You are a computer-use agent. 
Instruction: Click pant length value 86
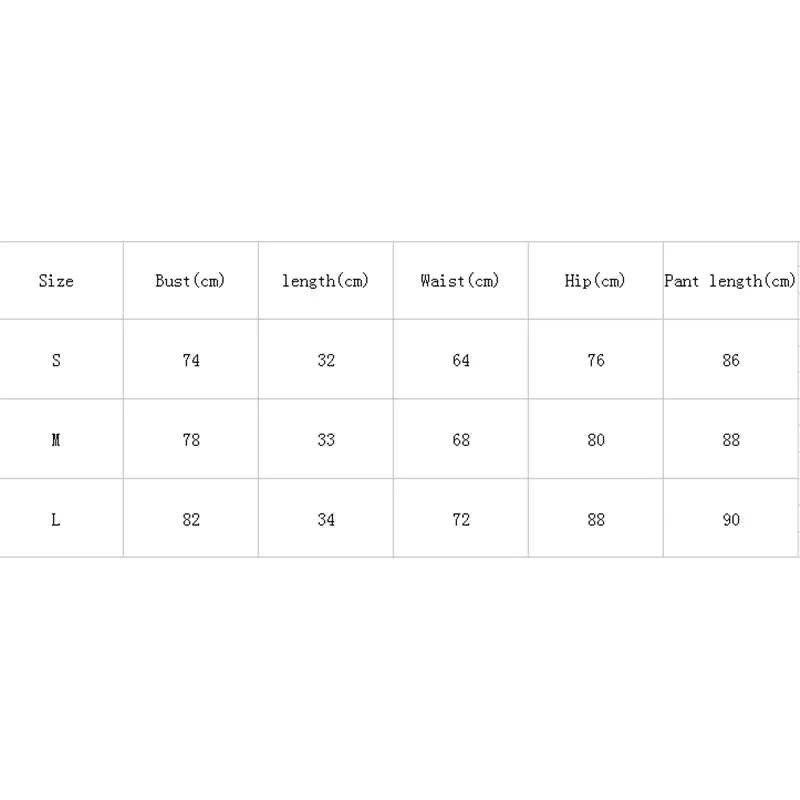coord(731,360)
